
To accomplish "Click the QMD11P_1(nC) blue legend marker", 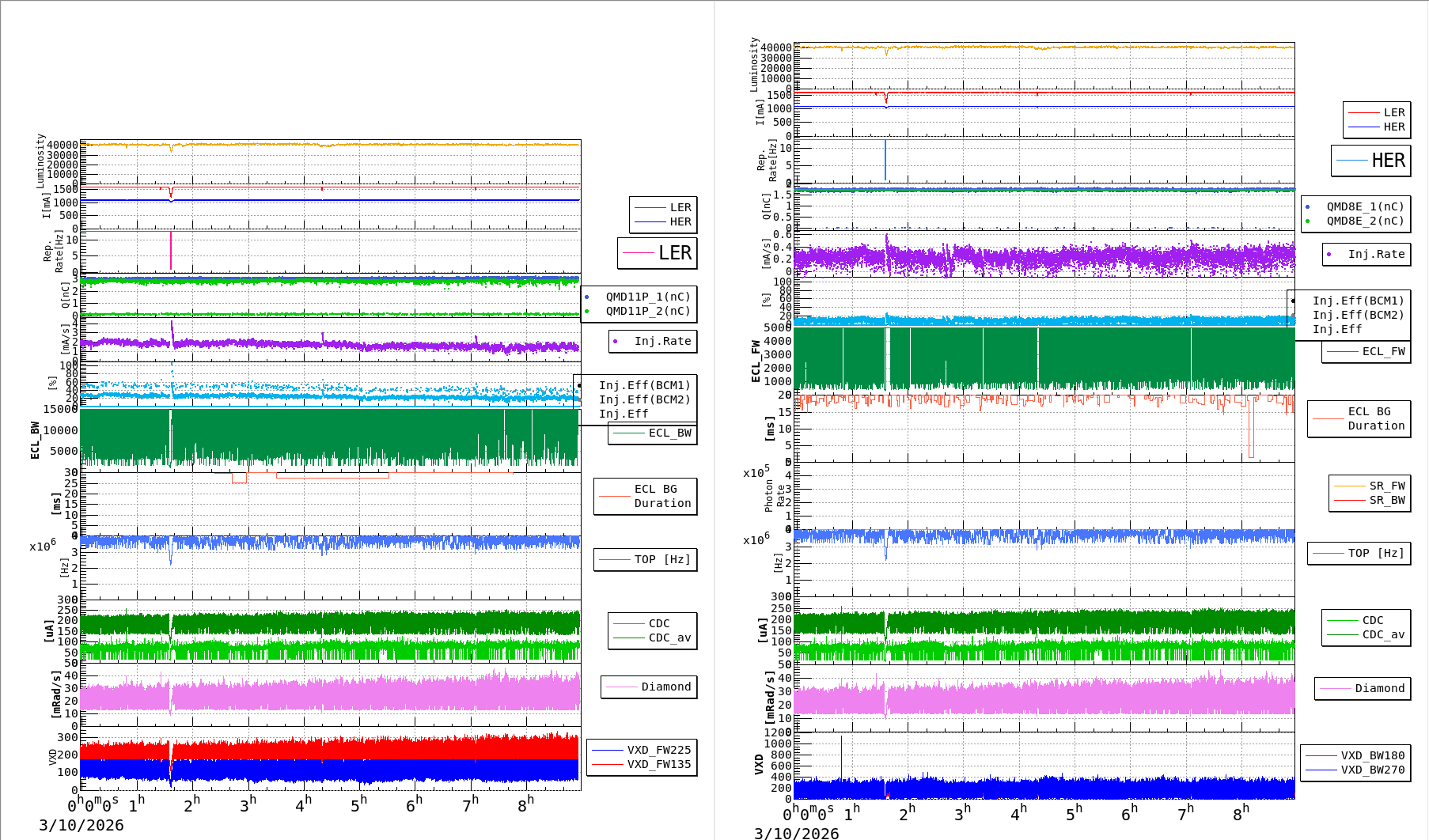I will tap(586, 297).
